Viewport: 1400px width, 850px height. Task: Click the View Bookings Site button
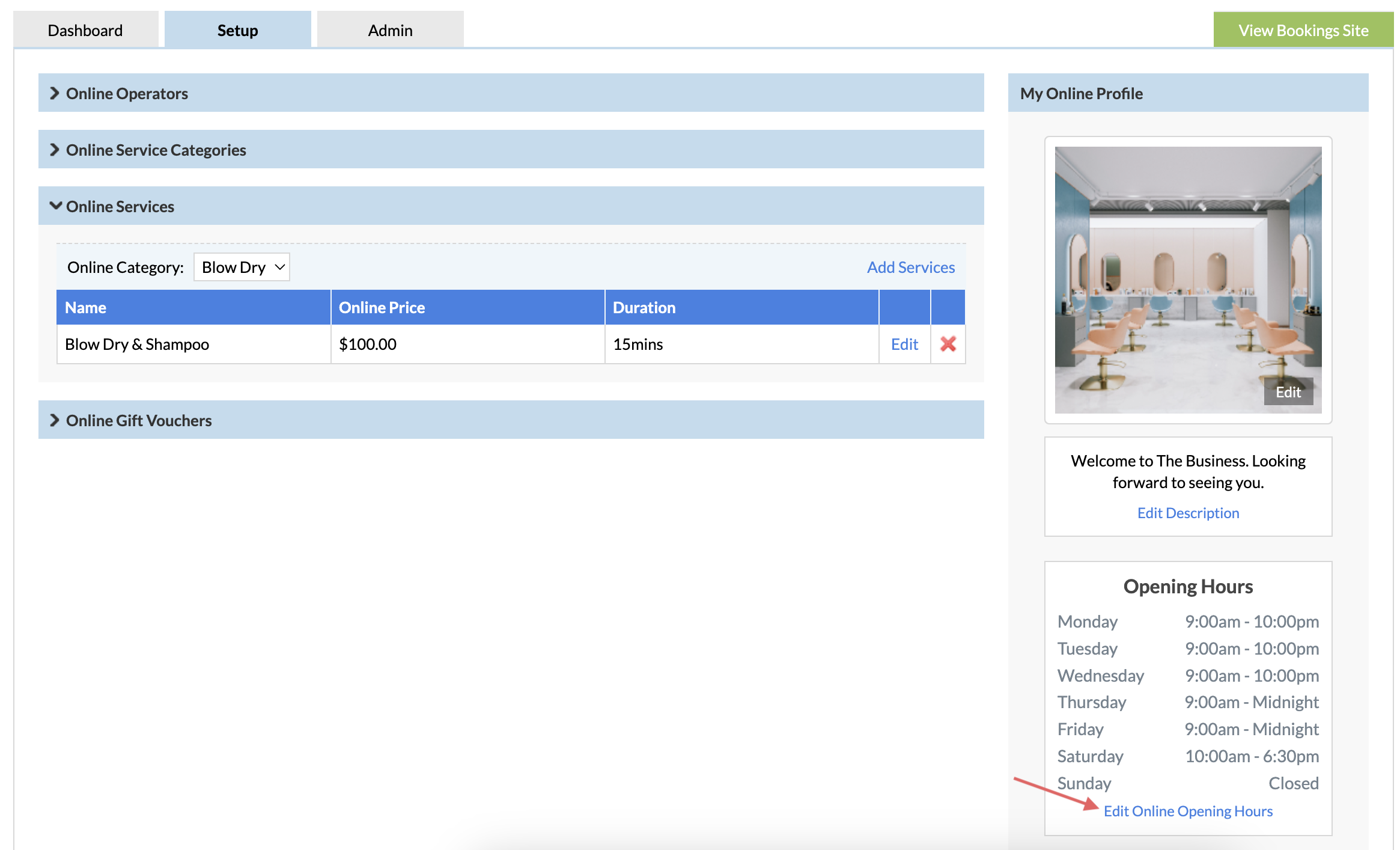point(1303,30)
